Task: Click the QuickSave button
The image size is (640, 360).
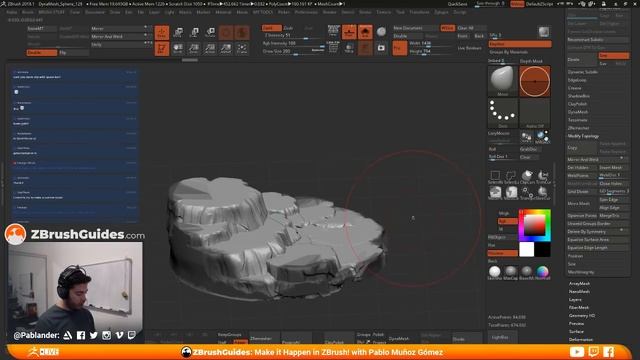Action: [x=458, y=4]
